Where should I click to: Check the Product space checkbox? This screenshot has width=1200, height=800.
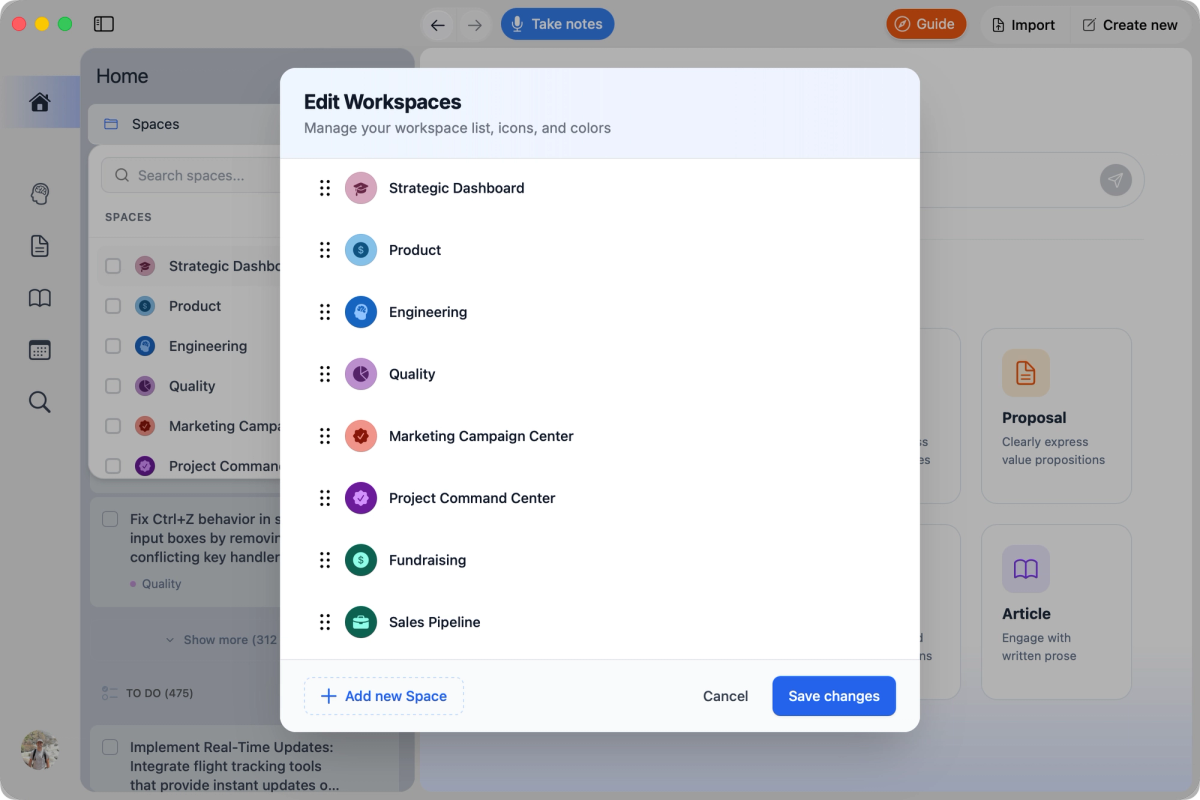[x=112, y=305]
